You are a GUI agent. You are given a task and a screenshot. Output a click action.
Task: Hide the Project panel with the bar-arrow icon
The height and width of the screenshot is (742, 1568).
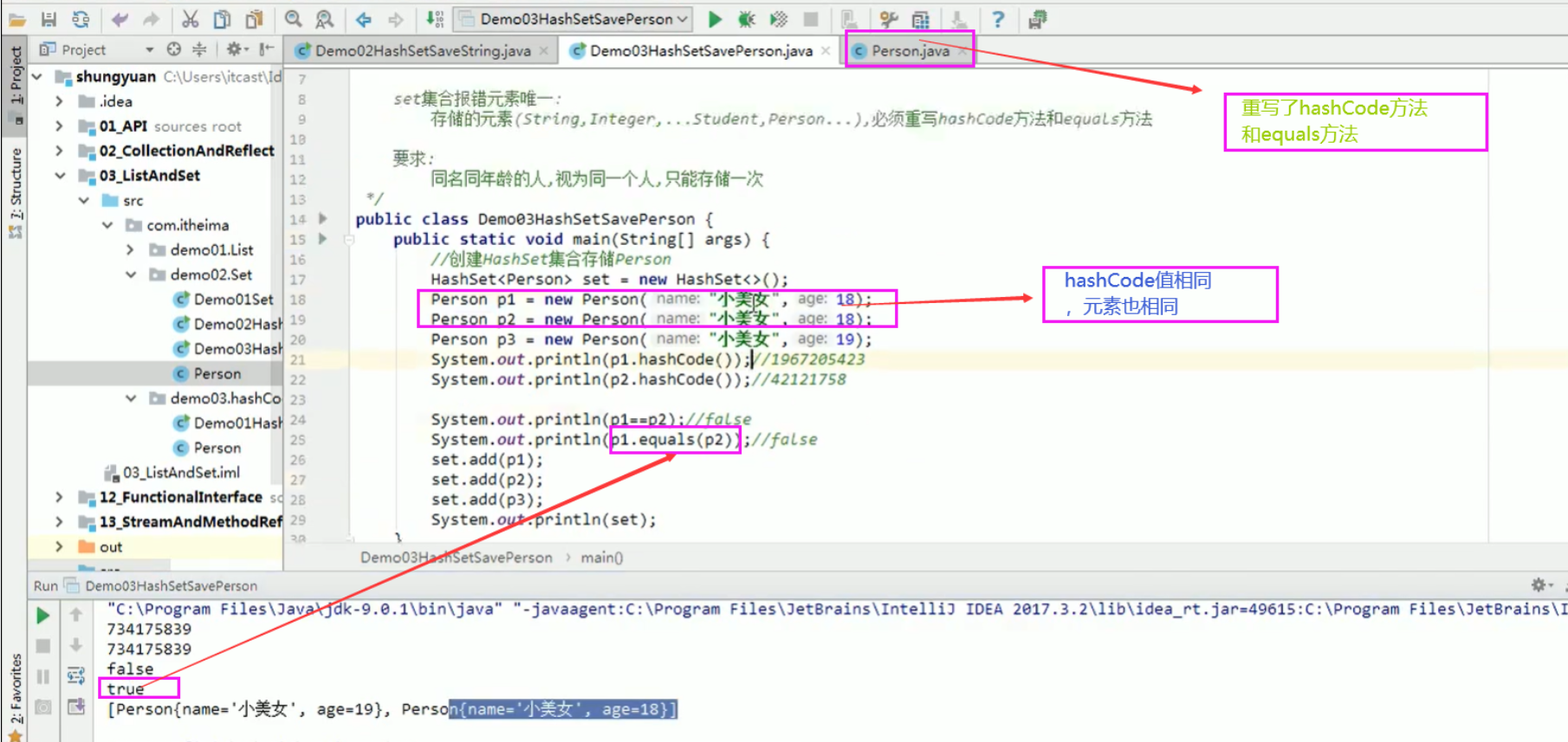click(267, 49)
